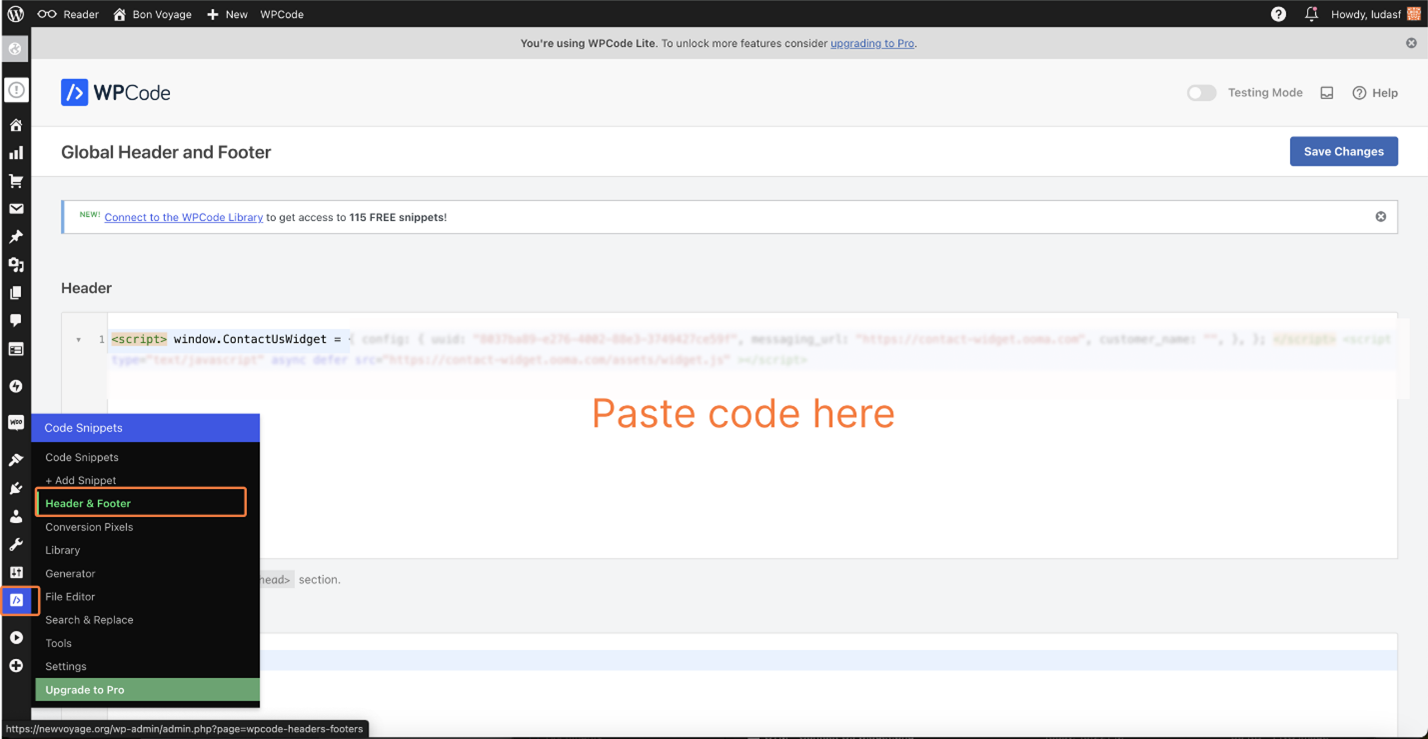Open the New content menu
This screenshot has width=1428, height=739.
click(227, 14)
